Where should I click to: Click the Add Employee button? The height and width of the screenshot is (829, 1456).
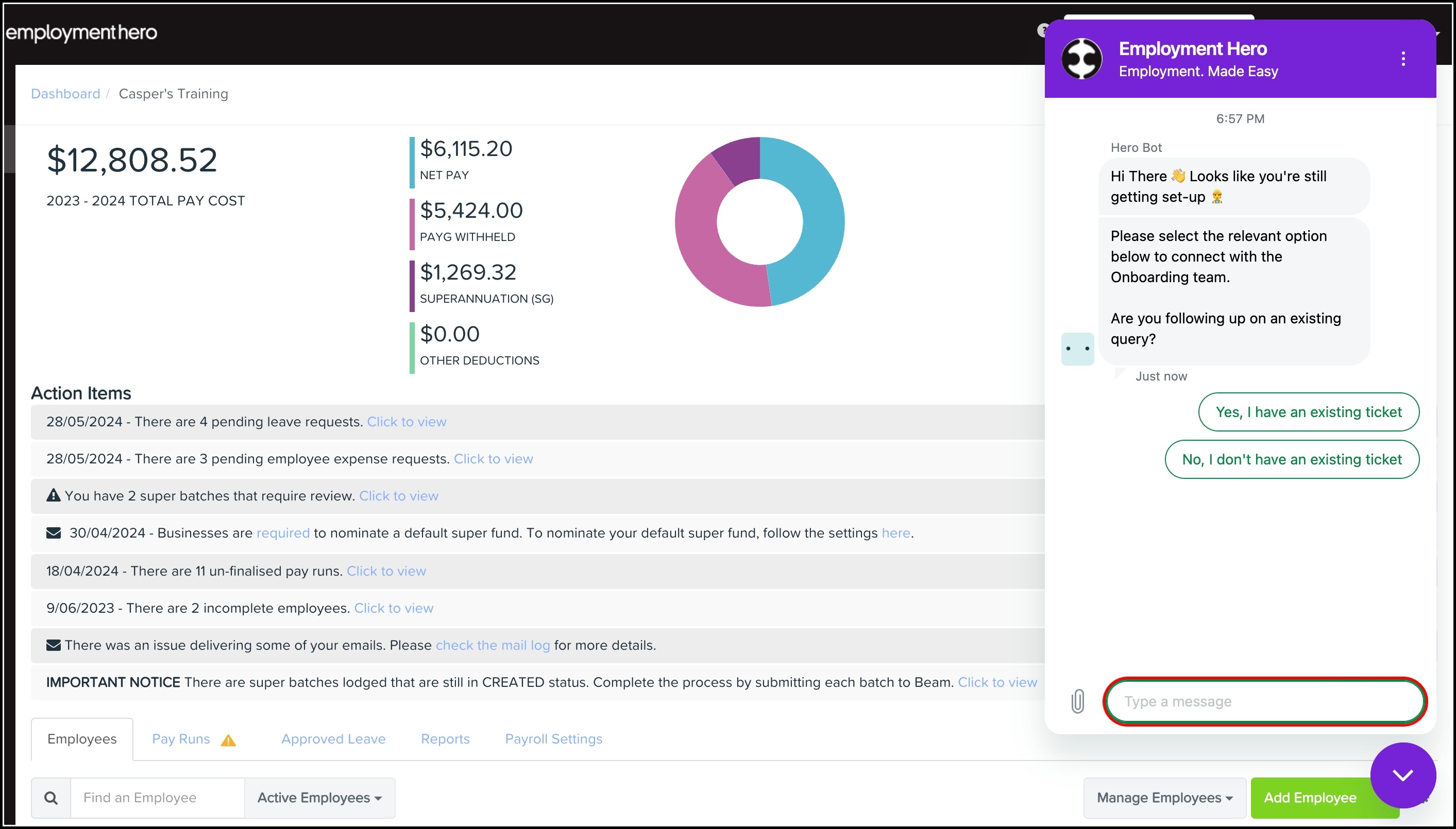pos(1310,798)
